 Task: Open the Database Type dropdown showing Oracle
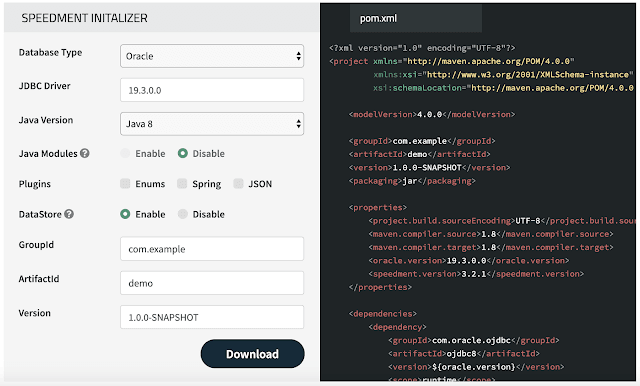pos(212,56)
